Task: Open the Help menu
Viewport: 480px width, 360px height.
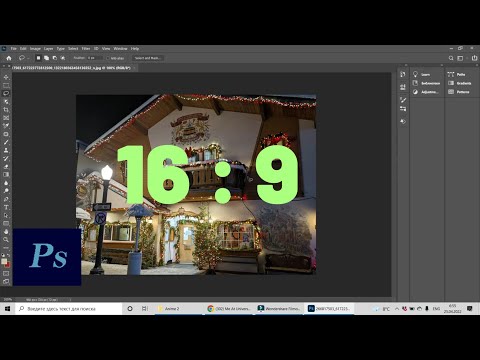Action: pyautogui.click(x=135, y=49)
